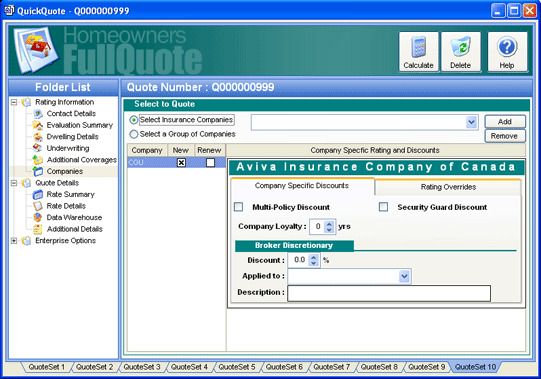Select the QuoteSet 10 tab
The width and height of the screenshot is (541, 379).
pyautogui.click(x=475, y=367)
